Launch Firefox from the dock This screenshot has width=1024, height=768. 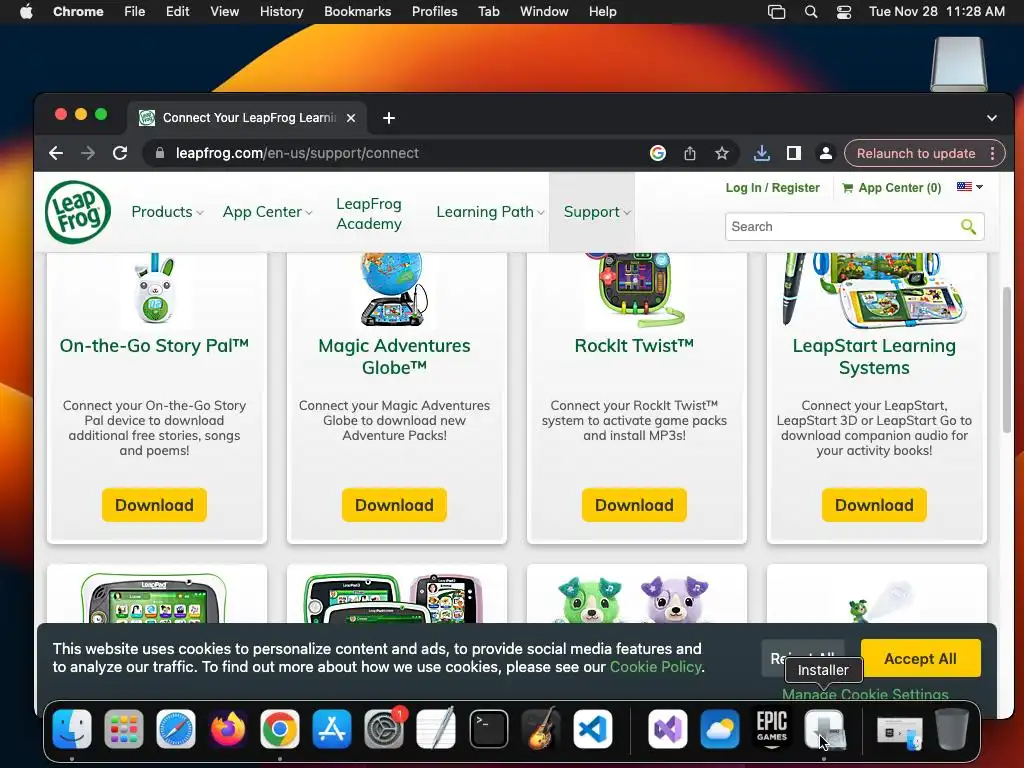228,728
